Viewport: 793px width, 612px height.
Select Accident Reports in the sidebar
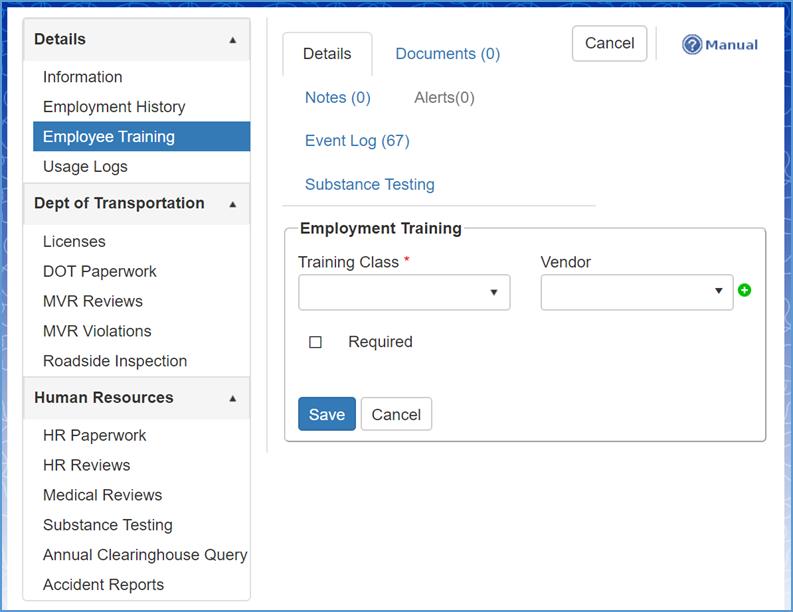click(103, 584)
